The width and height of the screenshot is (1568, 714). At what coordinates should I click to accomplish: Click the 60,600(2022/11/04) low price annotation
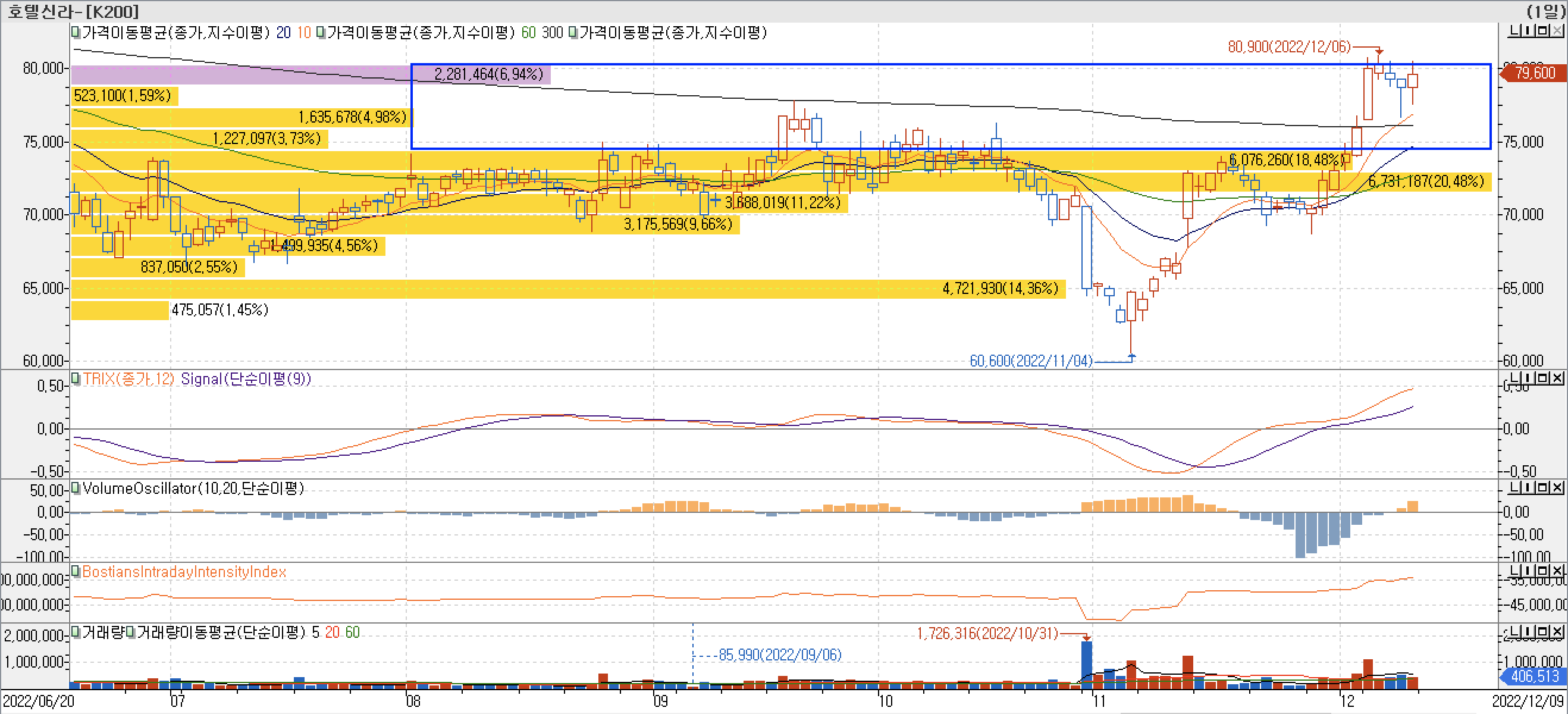click(x=1030, y=361)
